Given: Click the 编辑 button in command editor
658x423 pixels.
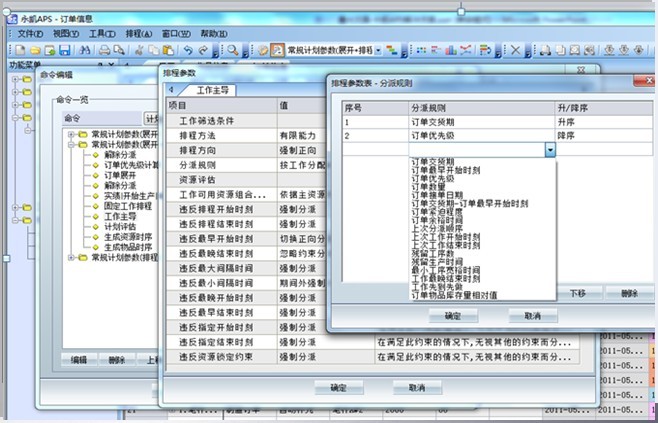Looking at the screenshot, I should click(78, 360).
